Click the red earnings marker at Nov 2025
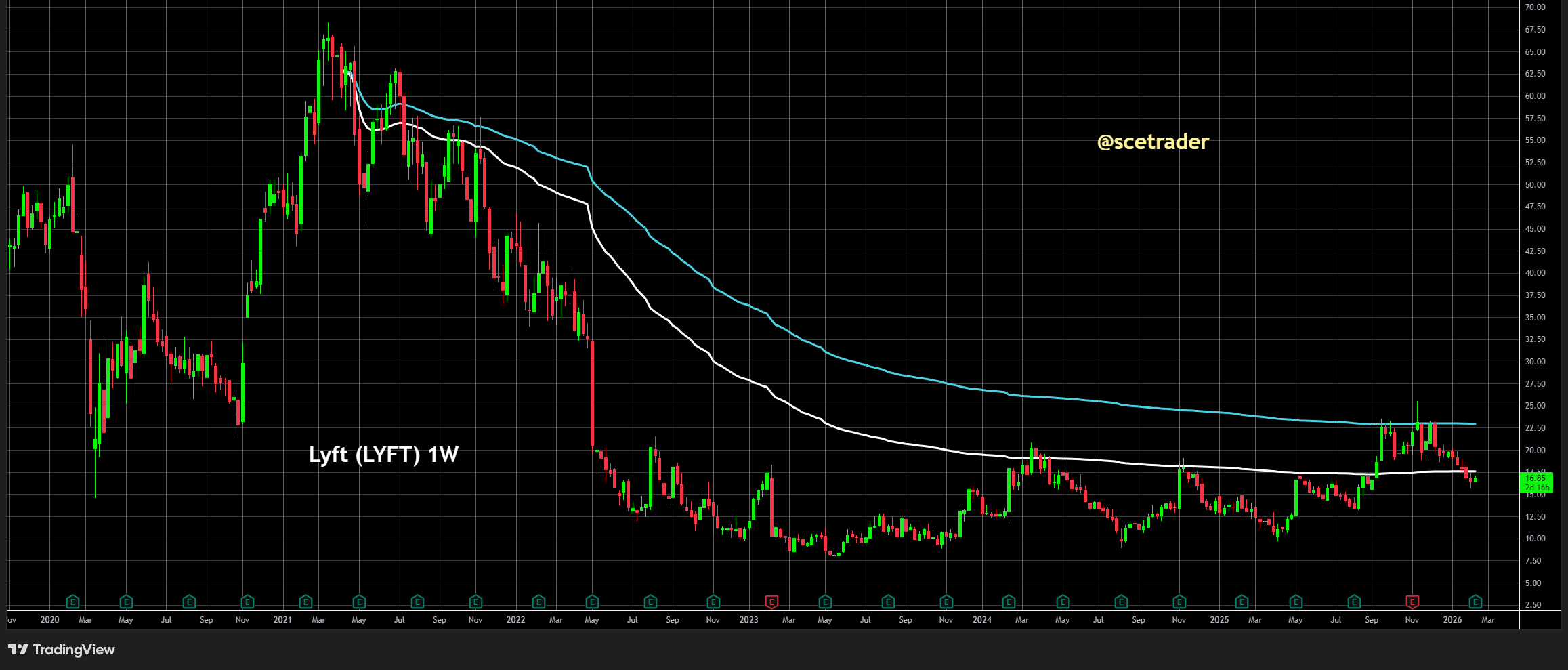 (1412, 602)
